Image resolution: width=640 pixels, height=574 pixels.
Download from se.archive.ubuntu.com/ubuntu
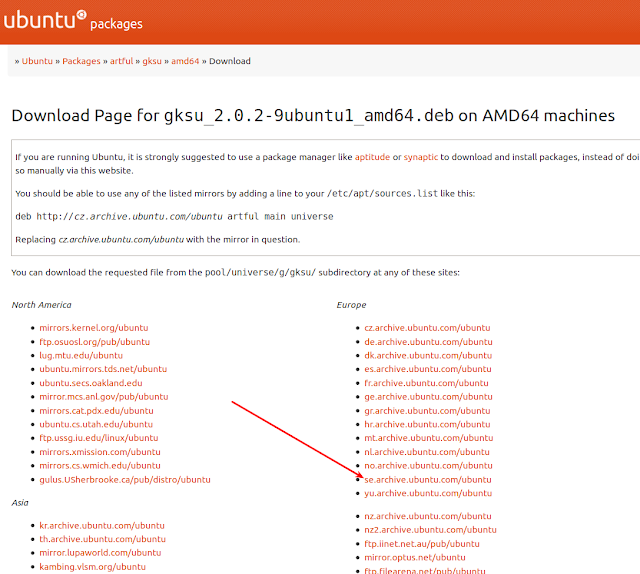tap(428, 480)
